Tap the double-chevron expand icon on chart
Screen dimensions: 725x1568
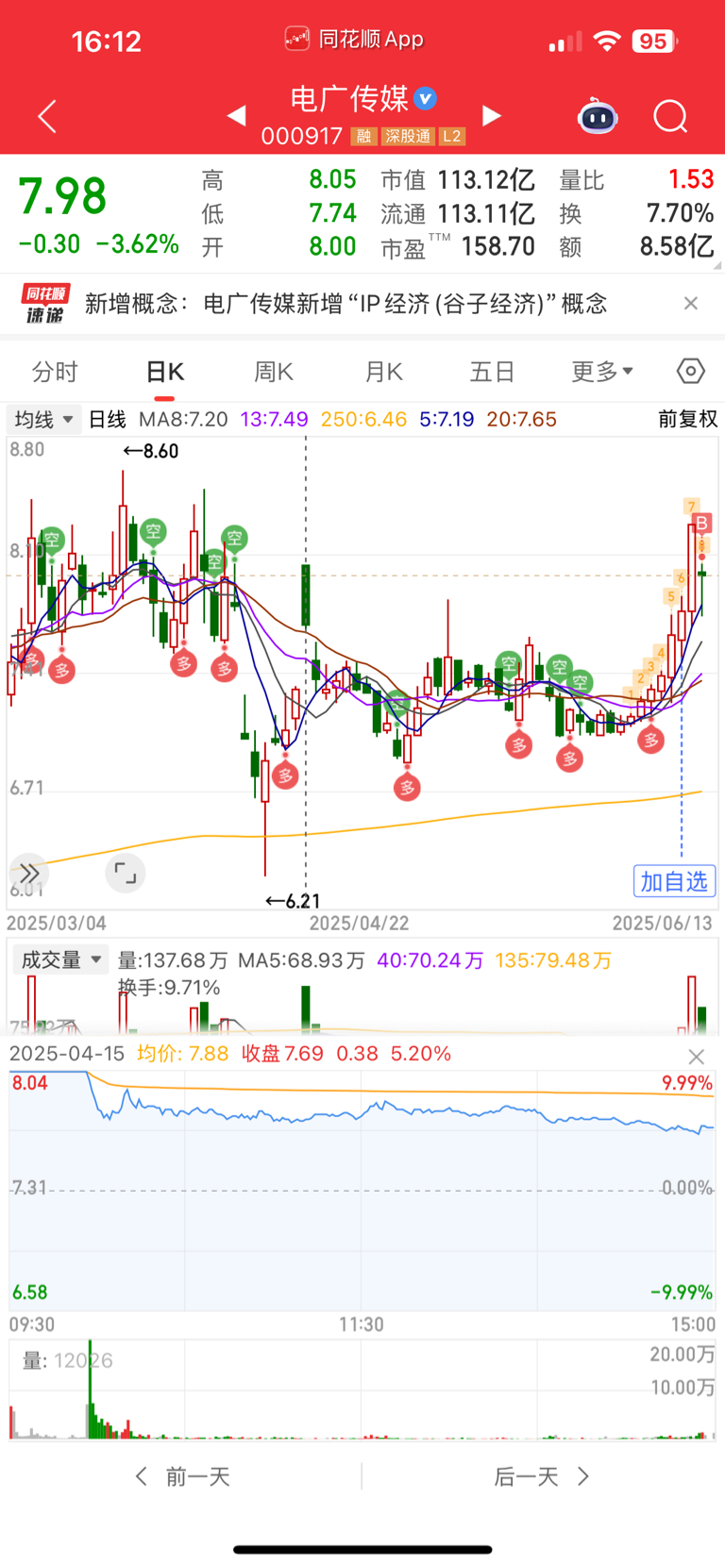pos(29,873)
